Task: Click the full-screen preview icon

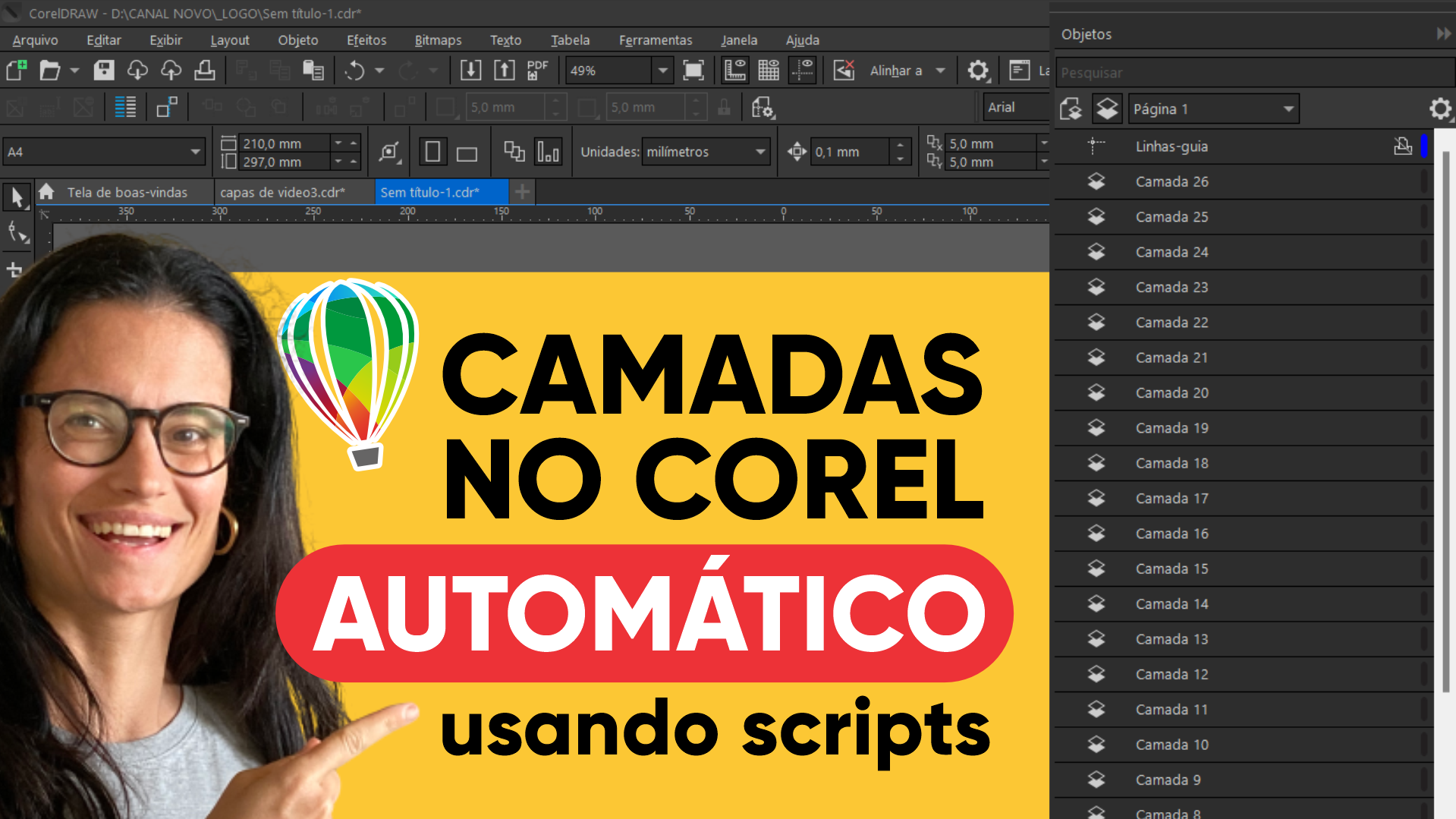Action: click(693, 71)
